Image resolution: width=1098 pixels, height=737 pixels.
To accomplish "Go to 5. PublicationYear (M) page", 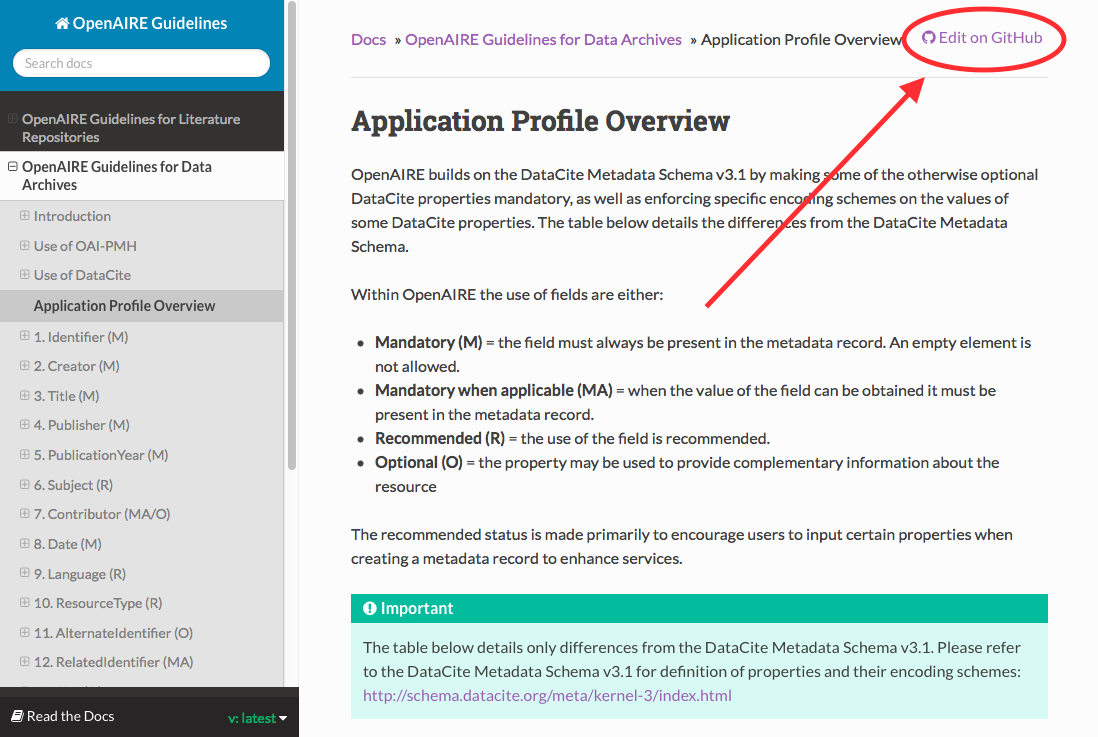I will click(101, 455).
